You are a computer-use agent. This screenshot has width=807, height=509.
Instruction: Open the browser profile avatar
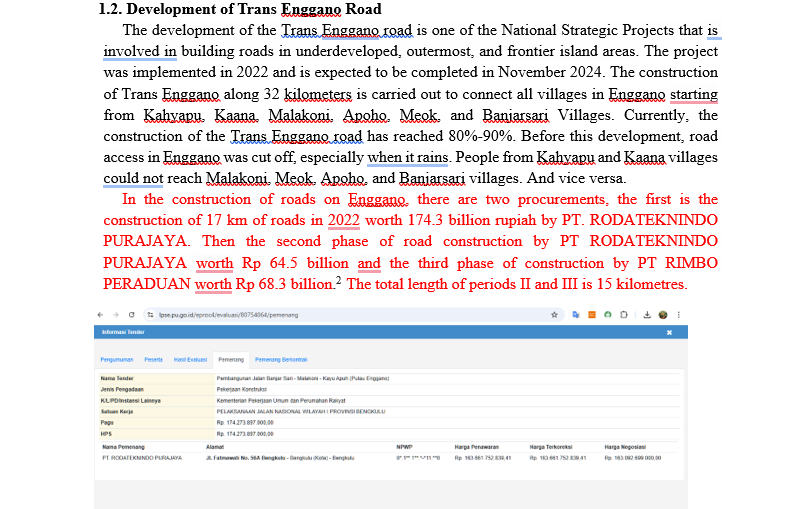tap(662, 314)
